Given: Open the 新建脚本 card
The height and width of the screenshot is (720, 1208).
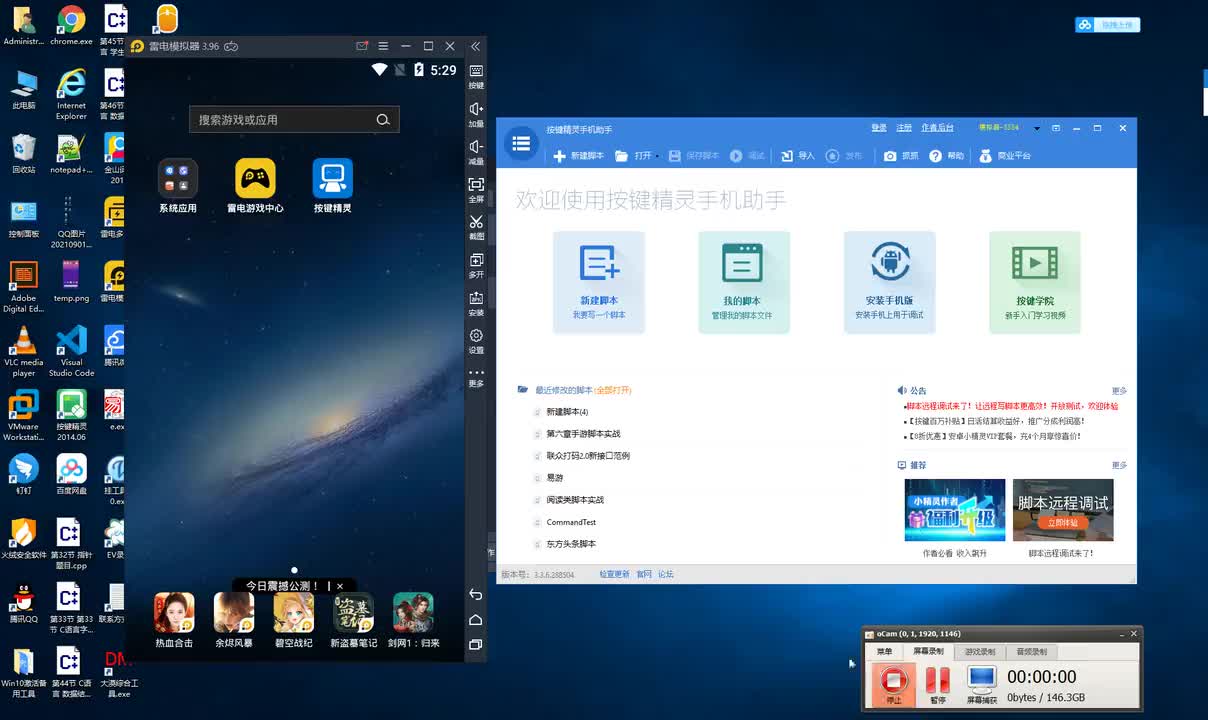Looking at the screenshot, I should coord(599,282).
